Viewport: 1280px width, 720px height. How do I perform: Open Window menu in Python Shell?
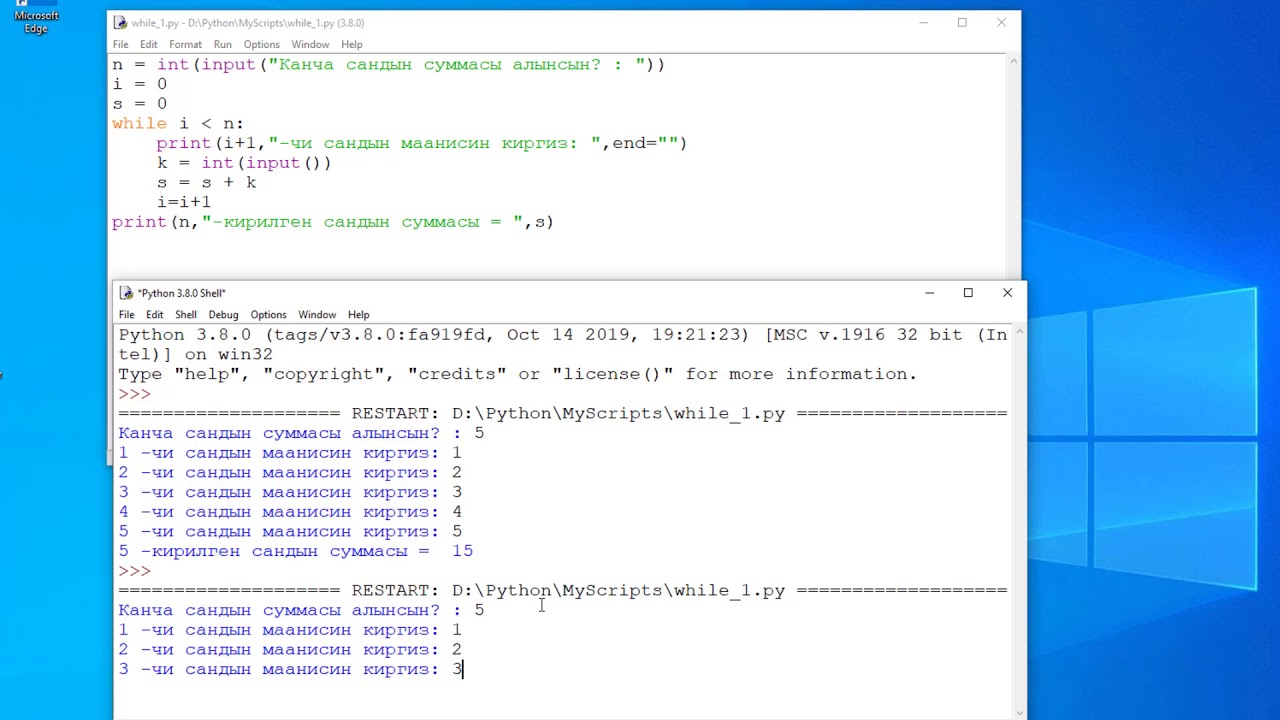pyautogui.click(x=317, y=315)
